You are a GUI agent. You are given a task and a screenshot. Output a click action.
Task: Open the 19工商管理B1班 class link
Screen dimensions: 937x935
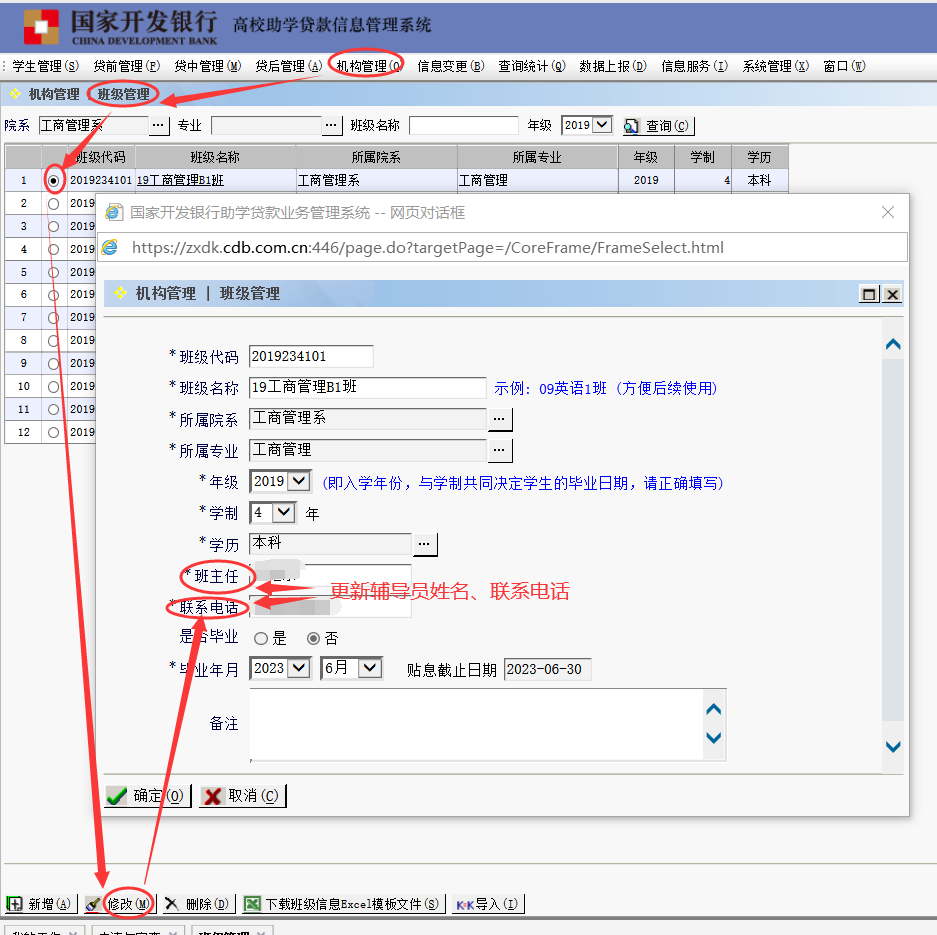(x=180, y=181)
